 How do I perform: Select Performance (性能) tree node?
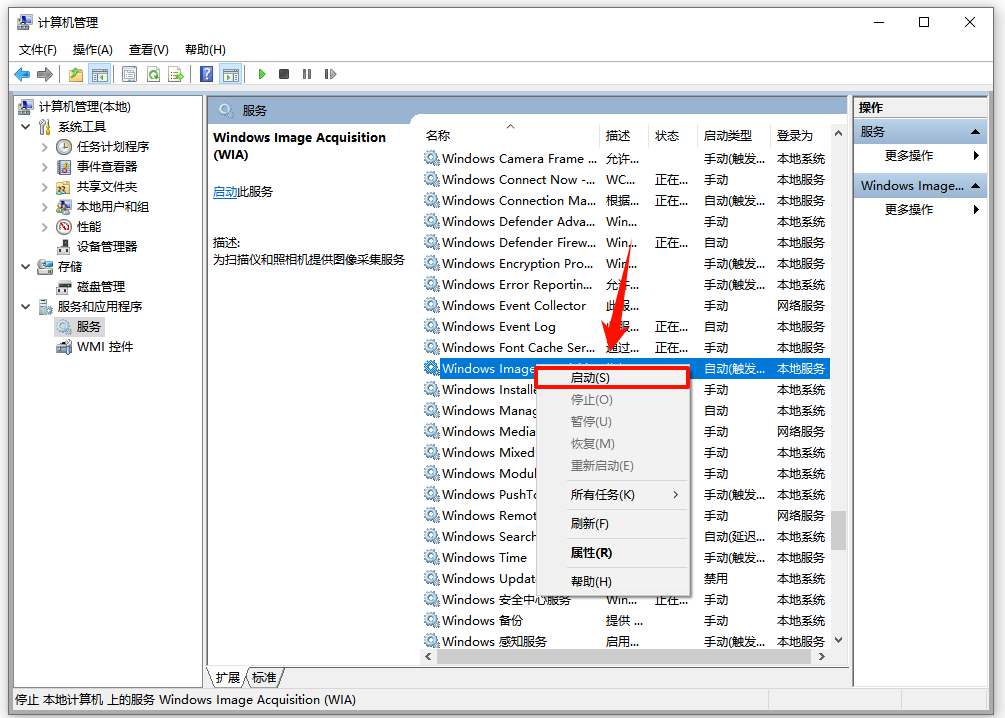(x=88, y=226)
